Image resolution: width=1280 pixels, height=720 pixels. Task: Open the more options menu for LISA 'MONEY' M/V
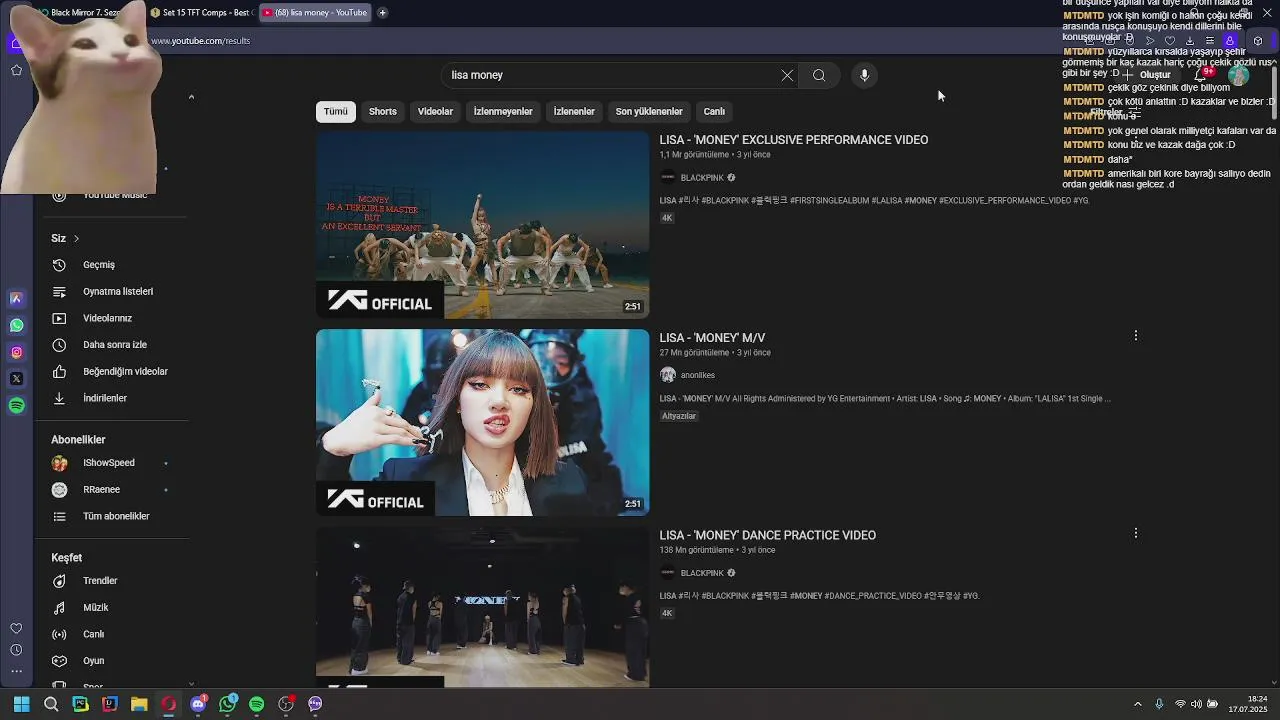tap(1135, 336)
